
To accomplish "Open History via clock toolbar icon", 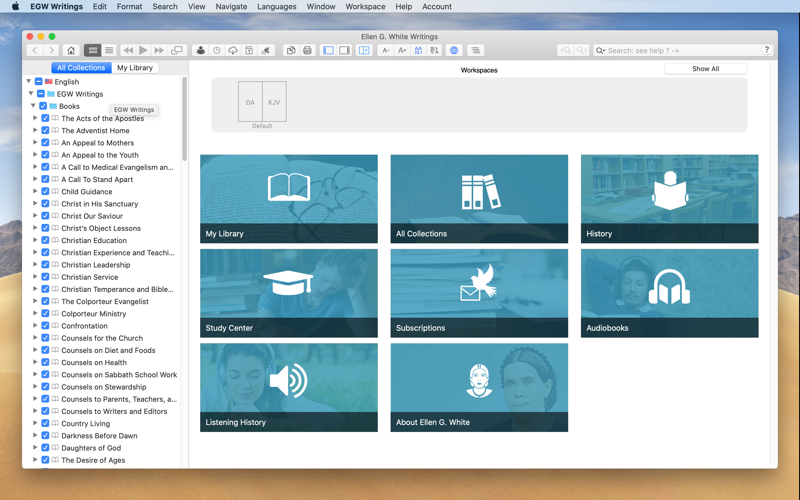I will point(217,50).
